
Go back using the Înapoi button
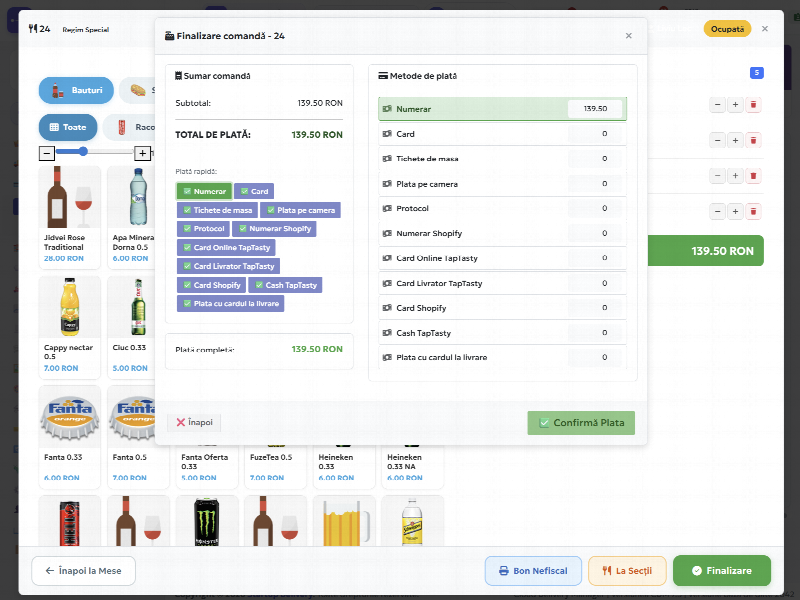coord(194,422)
